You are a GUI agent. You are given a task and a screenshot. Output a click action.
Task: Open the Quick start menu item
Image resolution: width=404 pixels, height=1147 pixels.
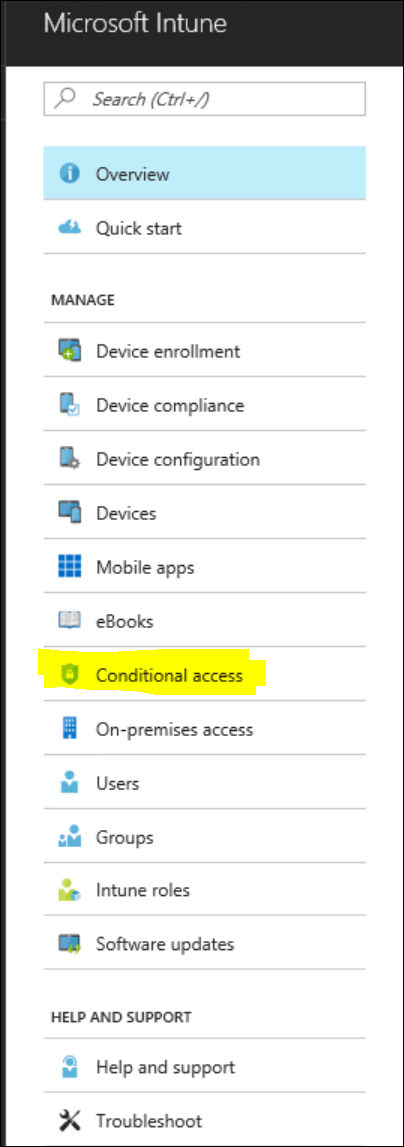coord(205,228)
